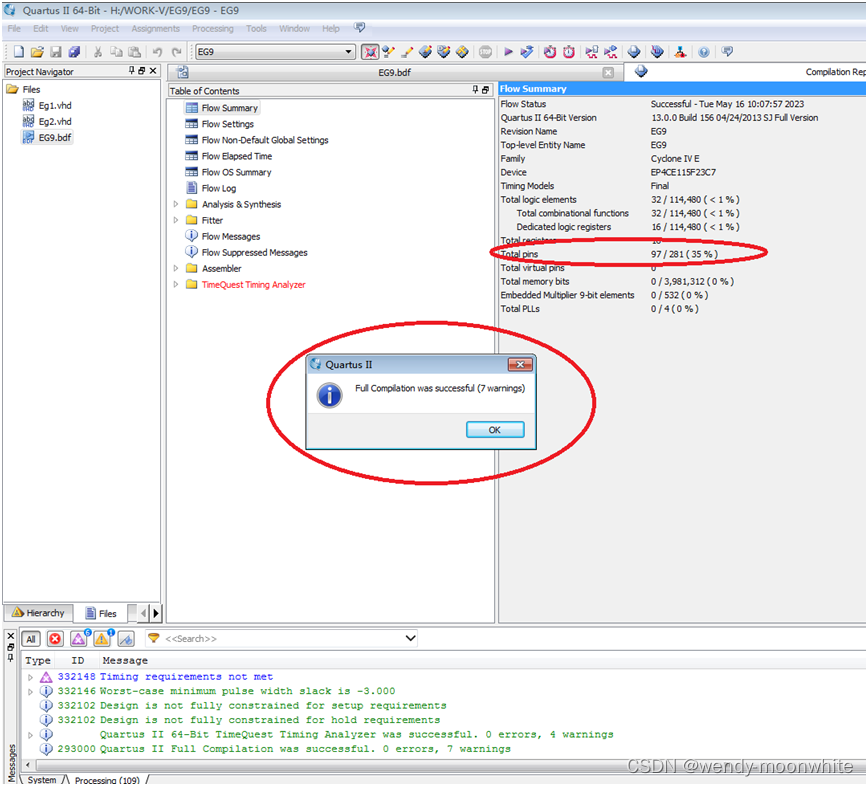Click the pin icon on Table of Contents
868x786 pixels.
tap(475, 90)
